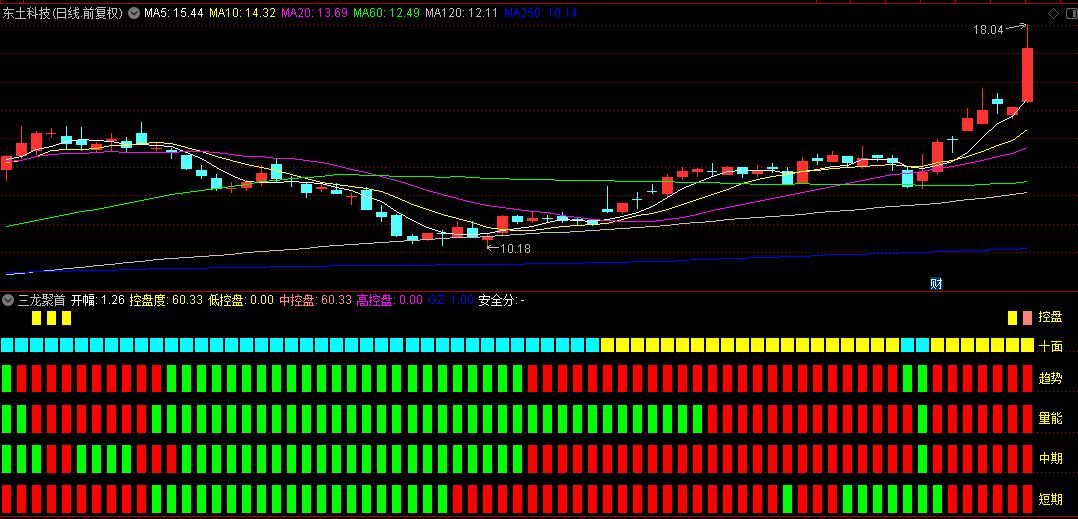Screen dimensions: 1078x519
Task: Select the MA10: 14.32 label
Action: tap(243, 13)
